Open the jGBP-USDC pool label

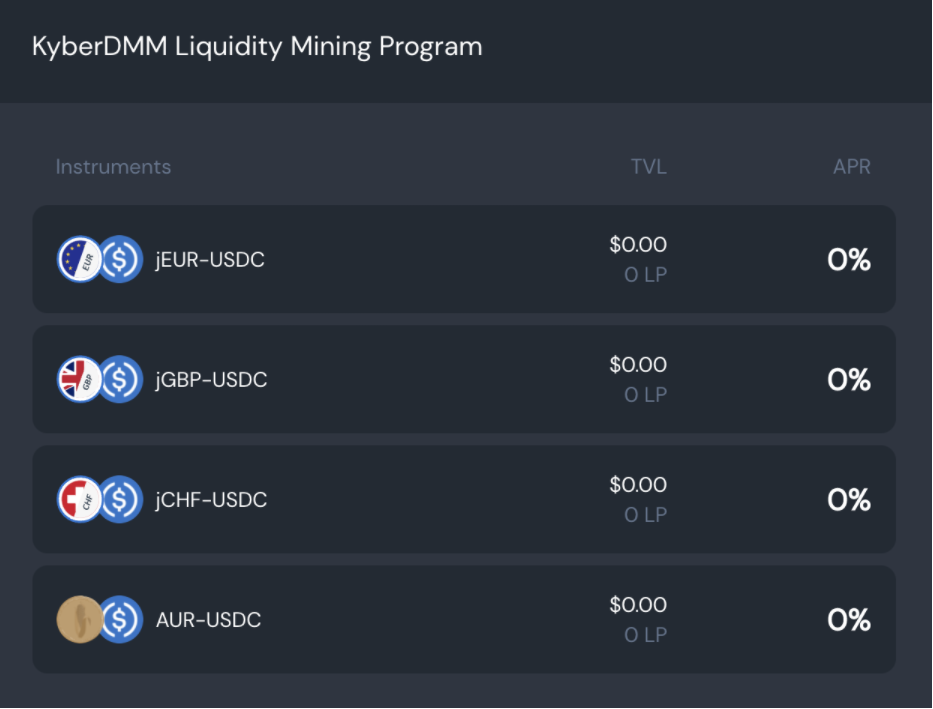(211, 380)
